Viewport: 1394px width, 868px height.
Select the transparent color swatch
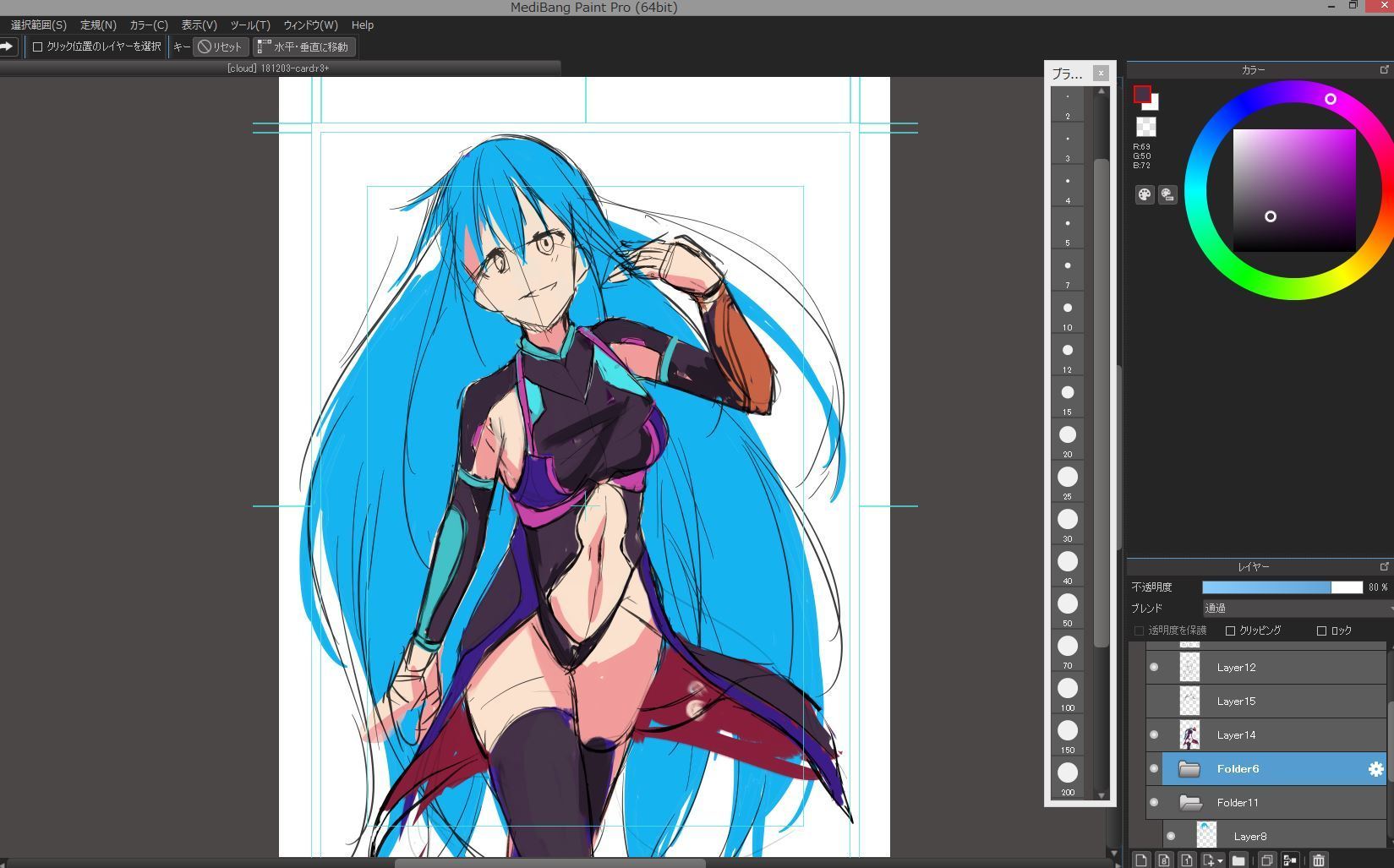tap(1145, 127)
